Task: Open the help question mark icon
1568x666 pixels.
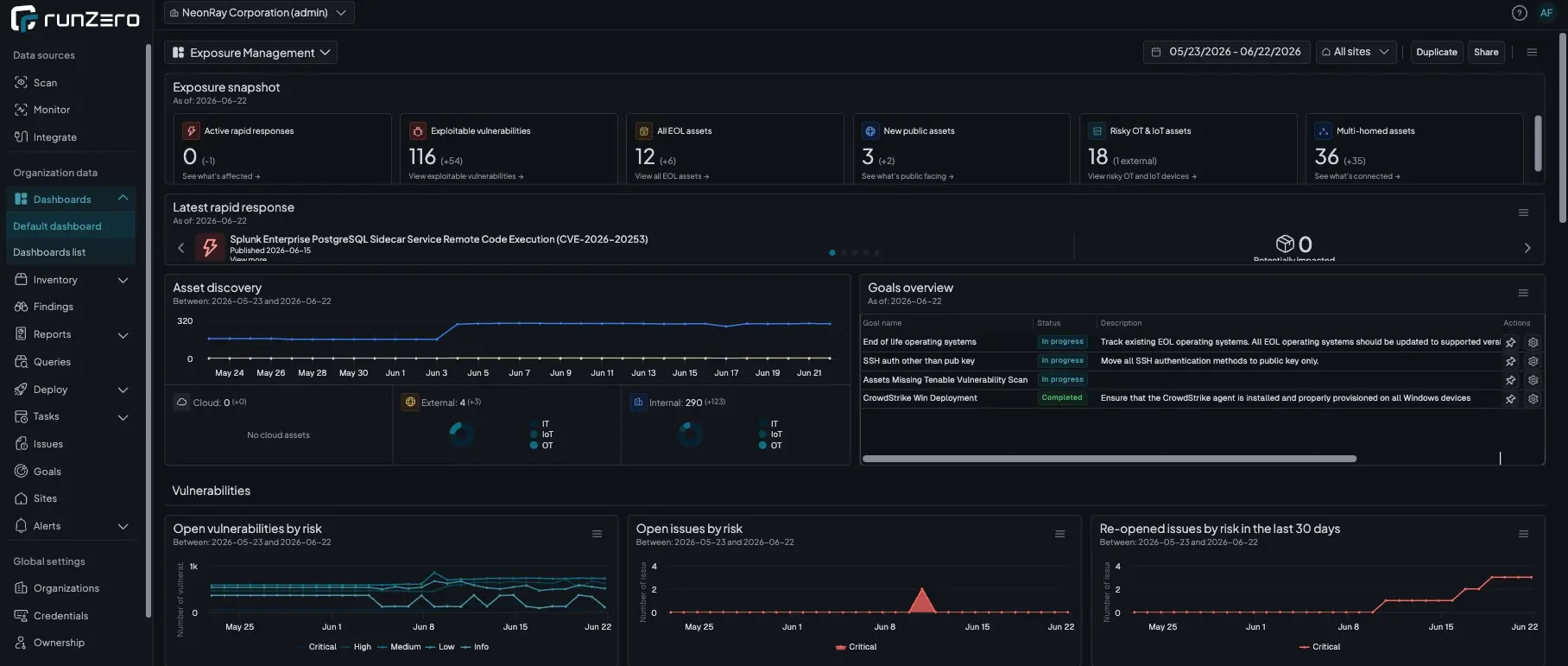Action: (1520, 13)
